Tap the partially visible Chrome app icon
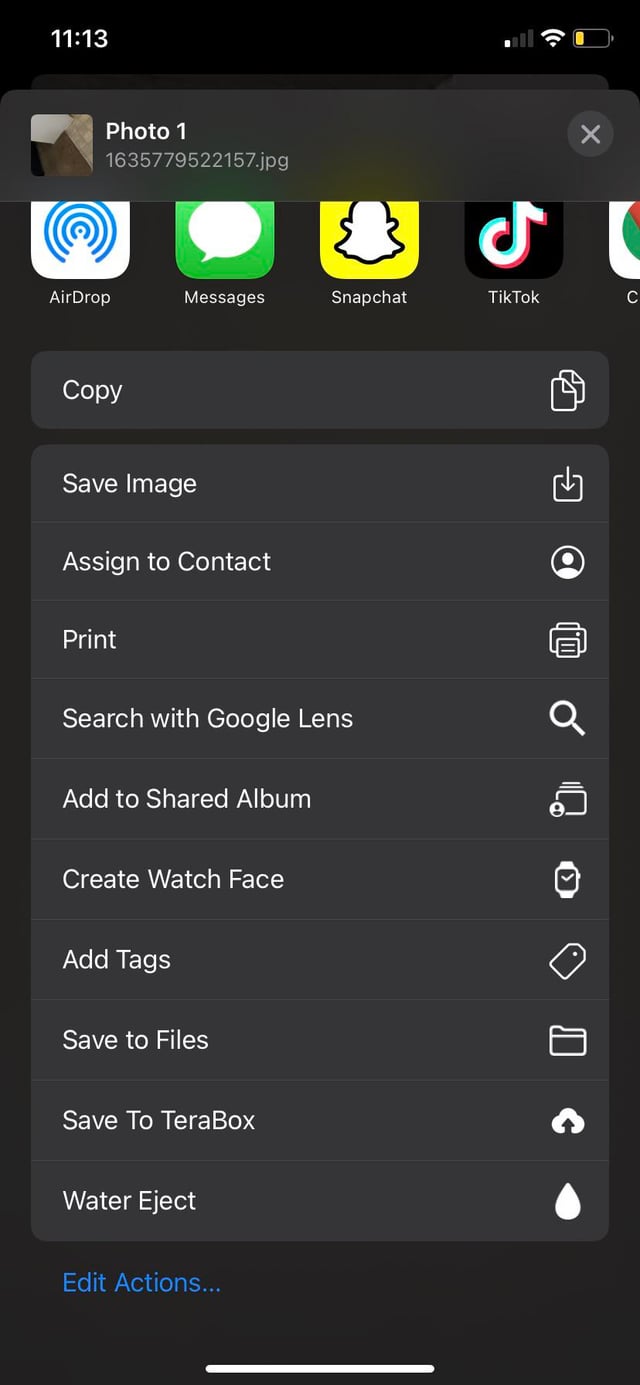This screenshot has height=1385, width=640. [626, 239]
